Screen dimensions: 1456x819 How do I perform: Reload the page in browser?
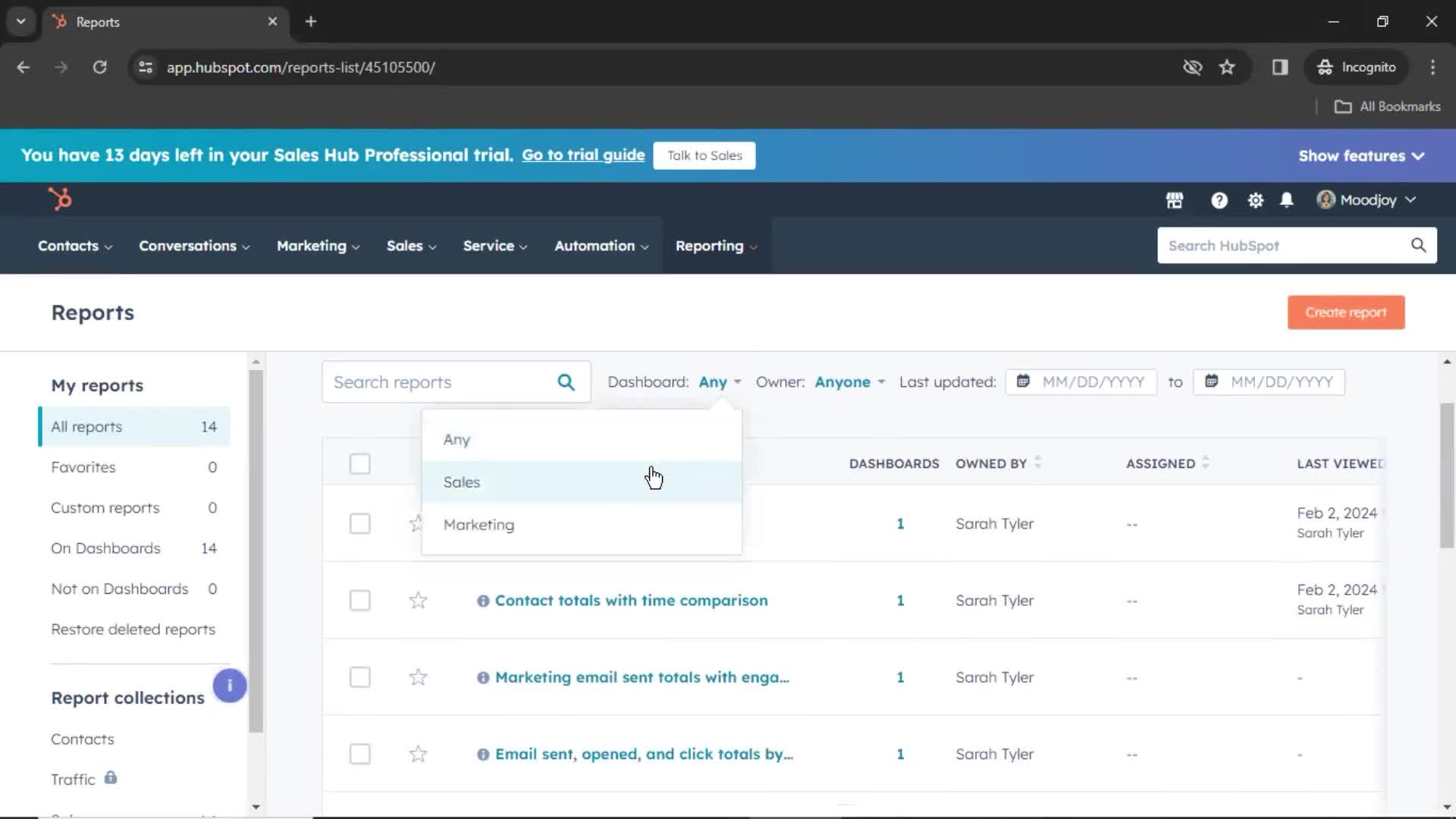[99, 67]
